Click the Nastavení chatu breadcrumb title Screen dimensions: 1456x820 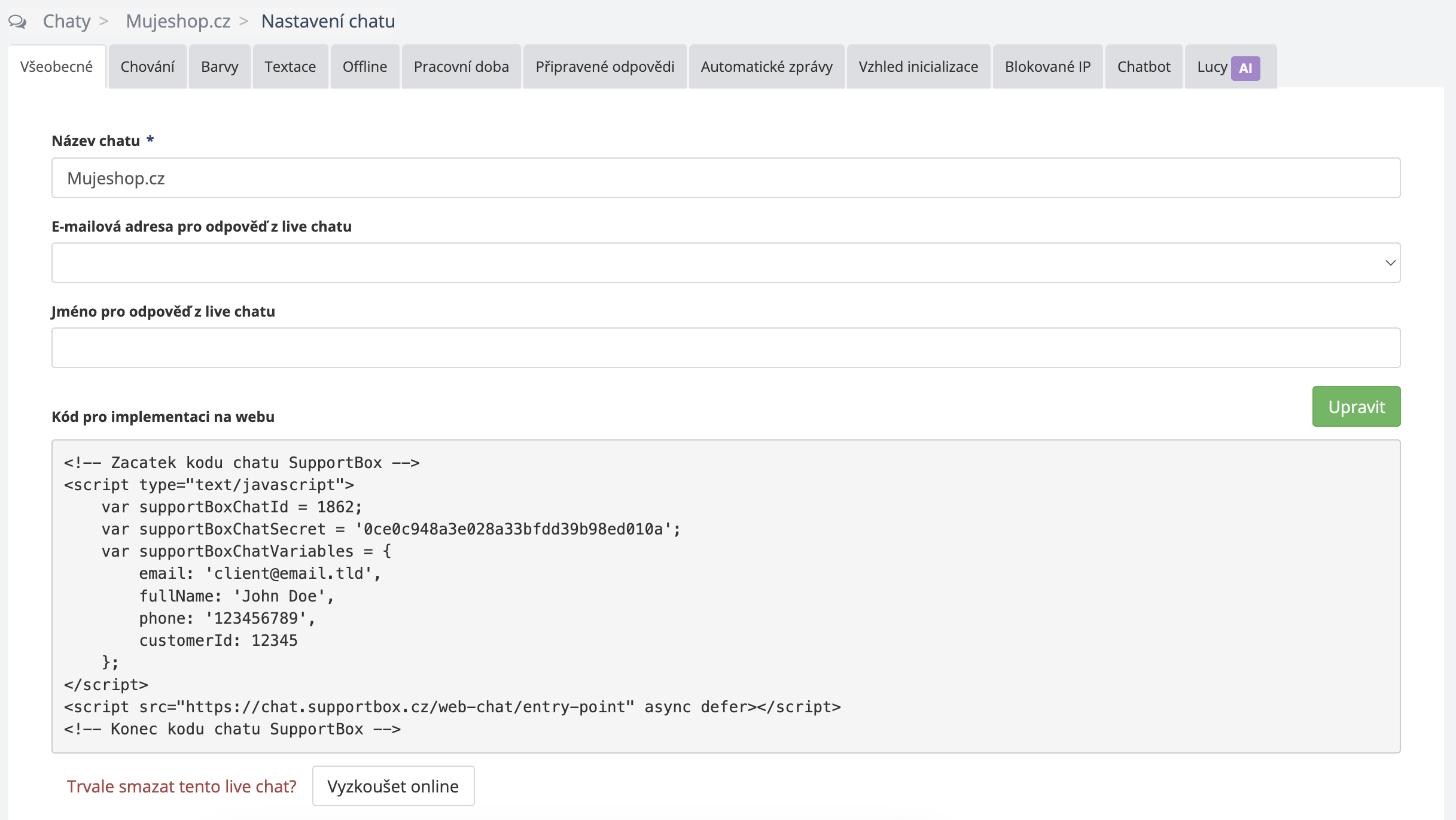tap(328, 21)
